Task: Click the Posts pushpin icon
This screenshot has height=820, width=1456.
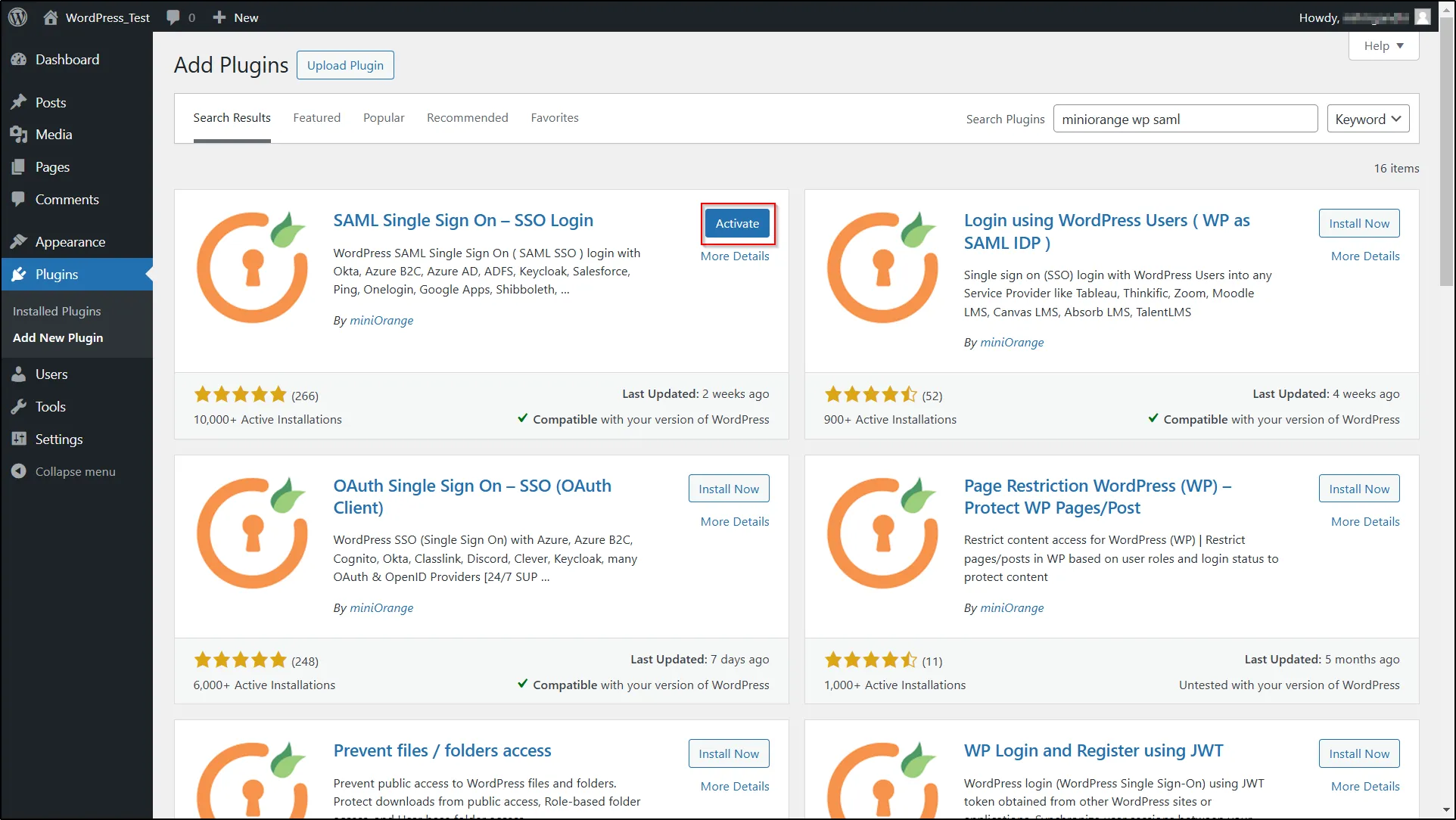Action: coord(19,102)
